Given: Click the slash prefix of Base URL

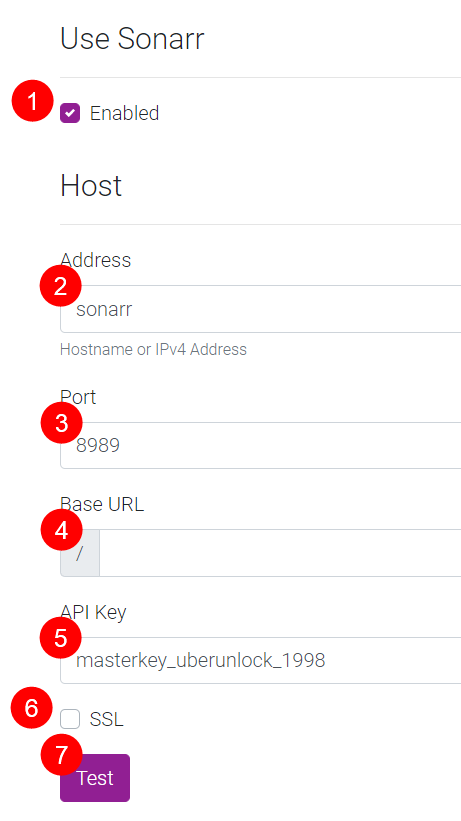Looking at the screenshot, I should [x=80, y=553].
